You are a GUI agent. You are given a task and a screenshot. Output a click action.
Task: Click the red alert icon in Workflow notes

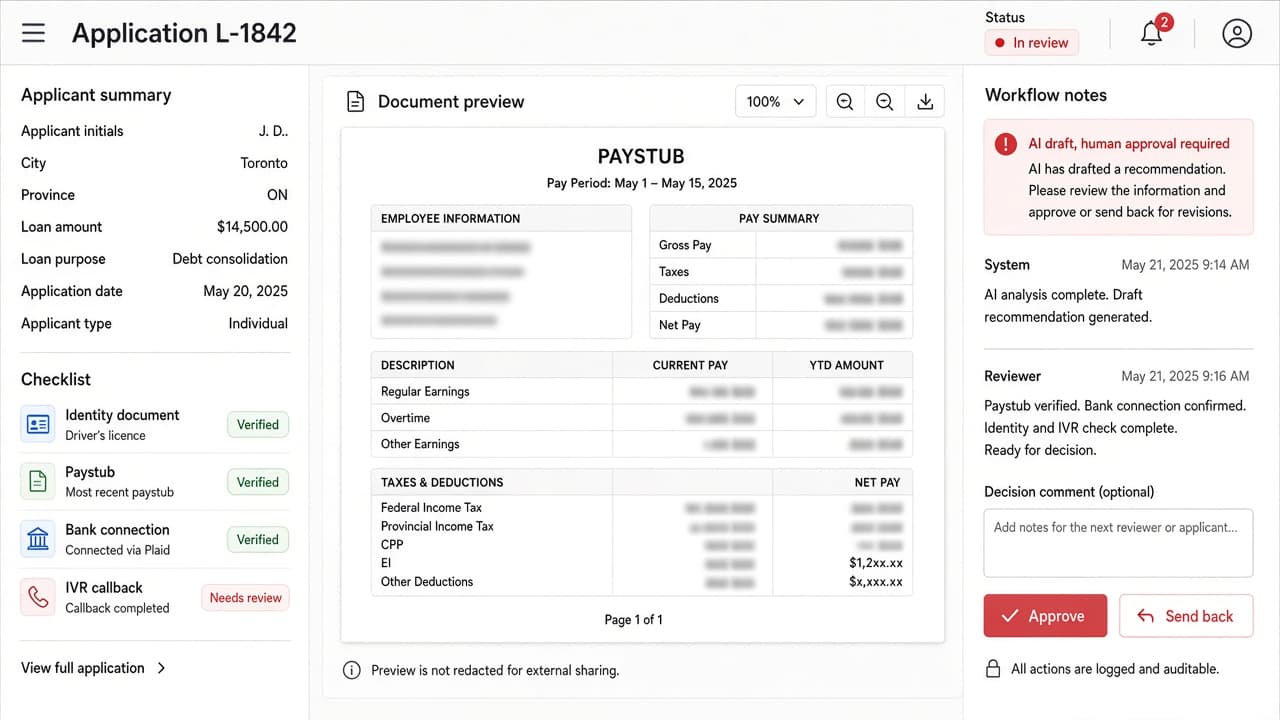coord(1006,144)
